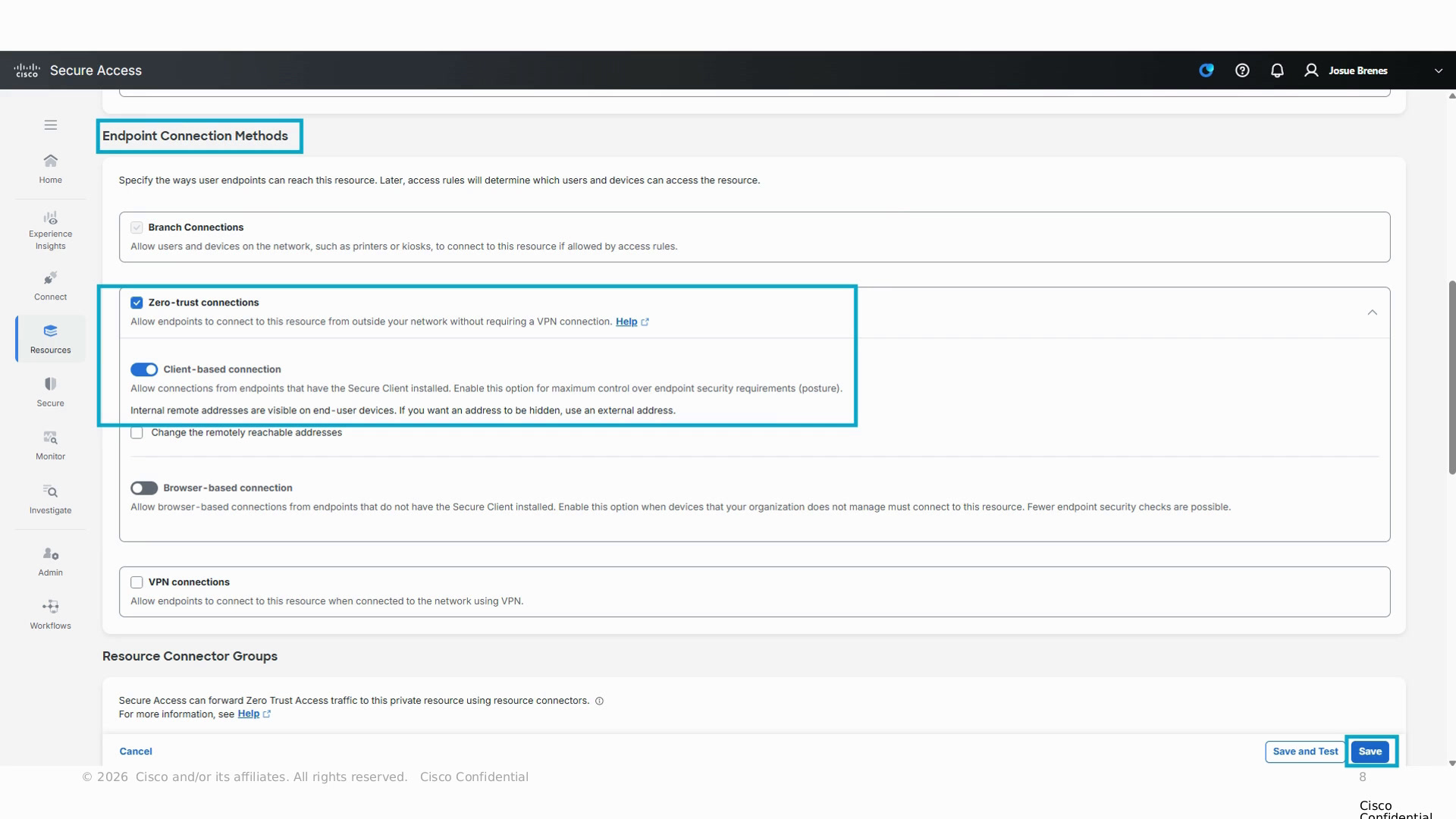Open the Zero-trust connections Help link
This screenshot has height=819, width=1456.
tap(626, 322)
